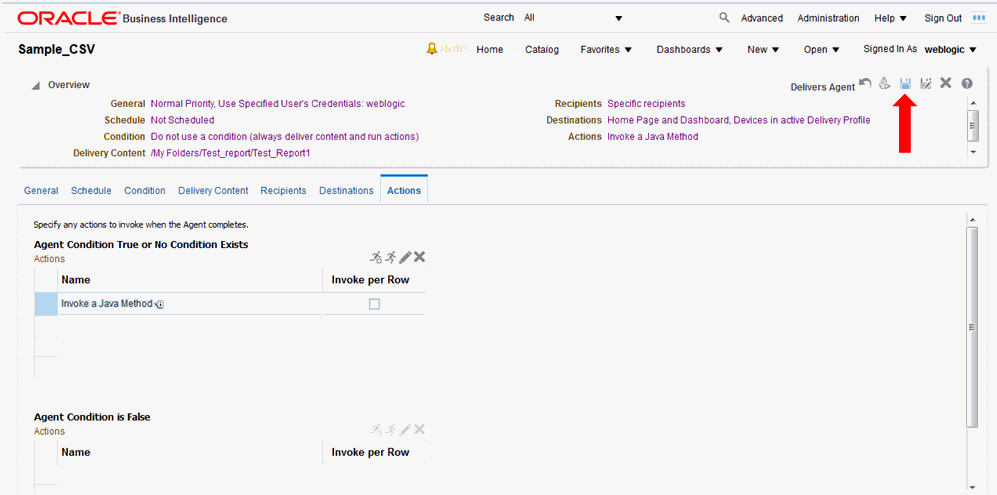Add existing action icon in Condition True section

coord(390,257)
